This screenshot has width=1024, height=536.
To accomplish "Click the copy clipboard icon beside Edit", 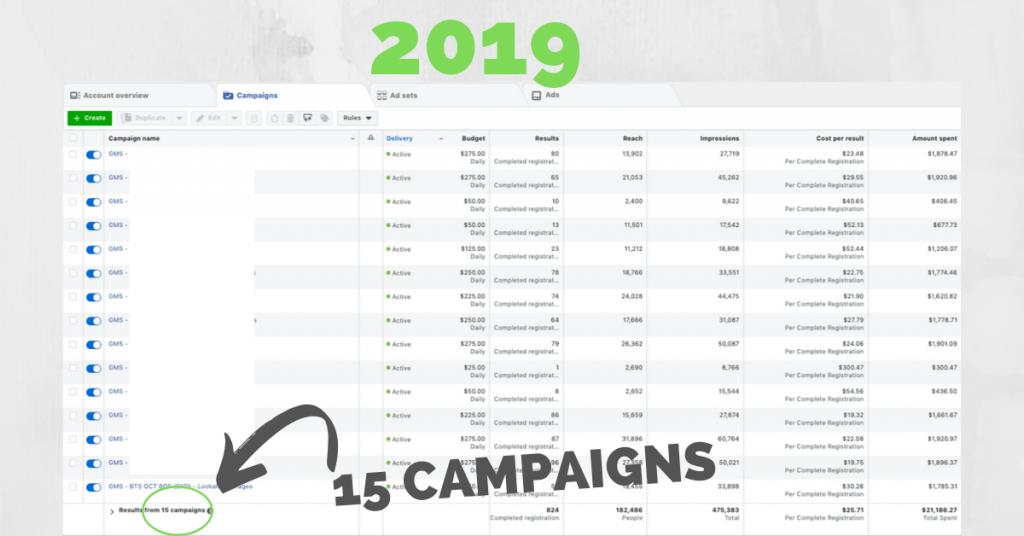I will tap(256, 118).
